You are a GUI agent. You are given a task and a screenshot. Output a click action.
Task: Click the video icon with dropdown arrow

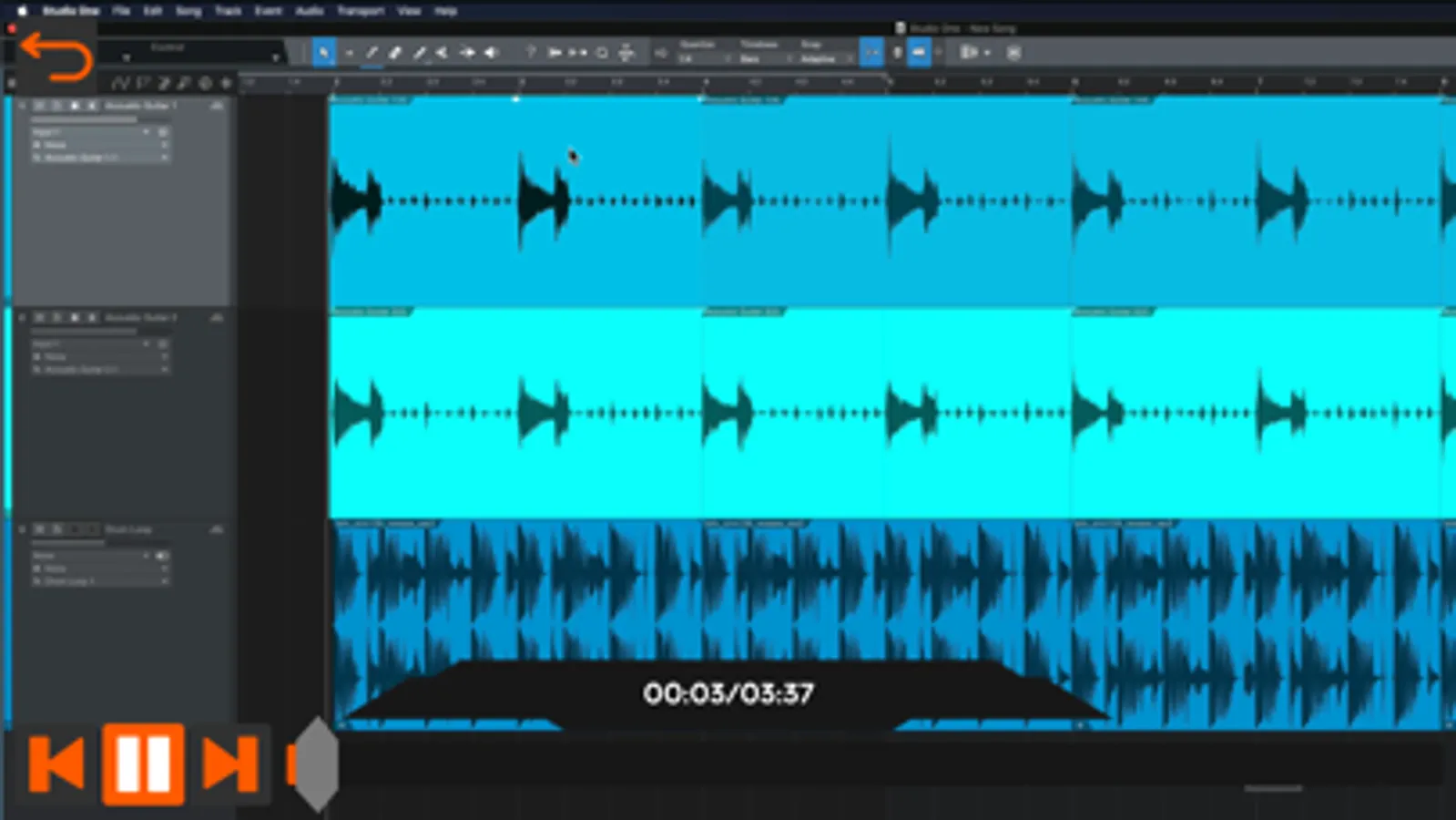975,53
